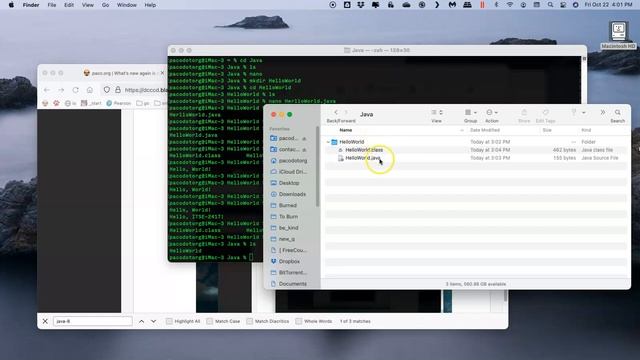Click the Edit Tags icon in Finder
The height and width of the screenshot is (360, 640).
(x=545, y=112)
